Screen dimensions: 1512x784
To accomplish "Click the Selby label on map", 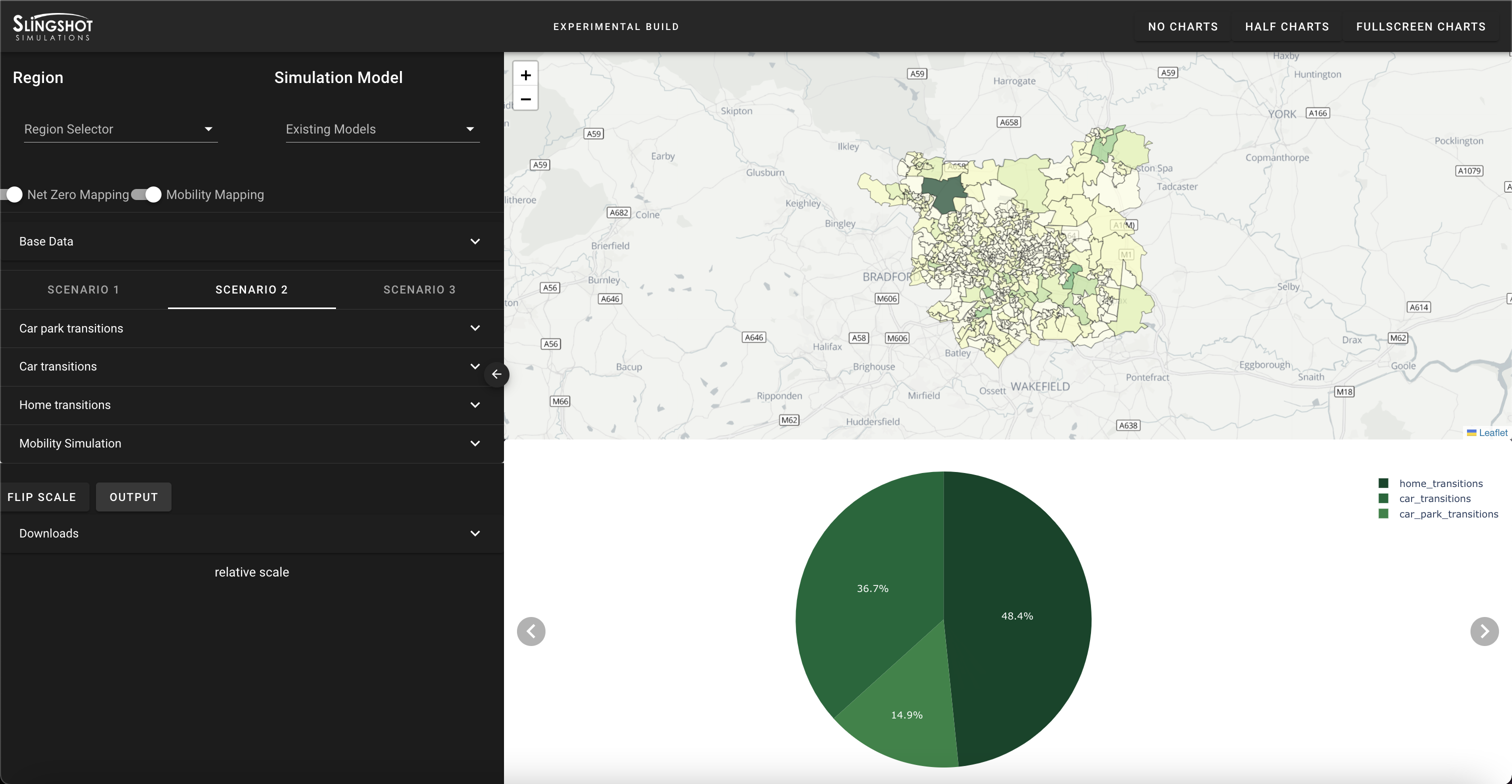I will coord(1288,286).
